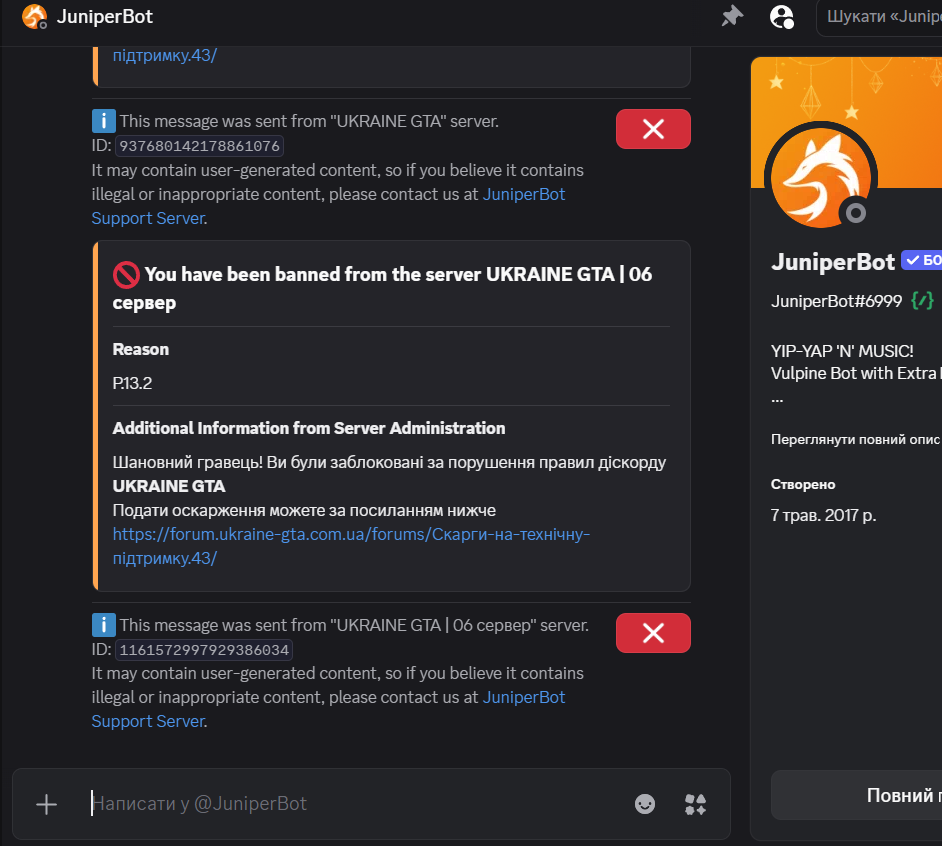Click the banned icon in the embed title

[x=126, y=275]
